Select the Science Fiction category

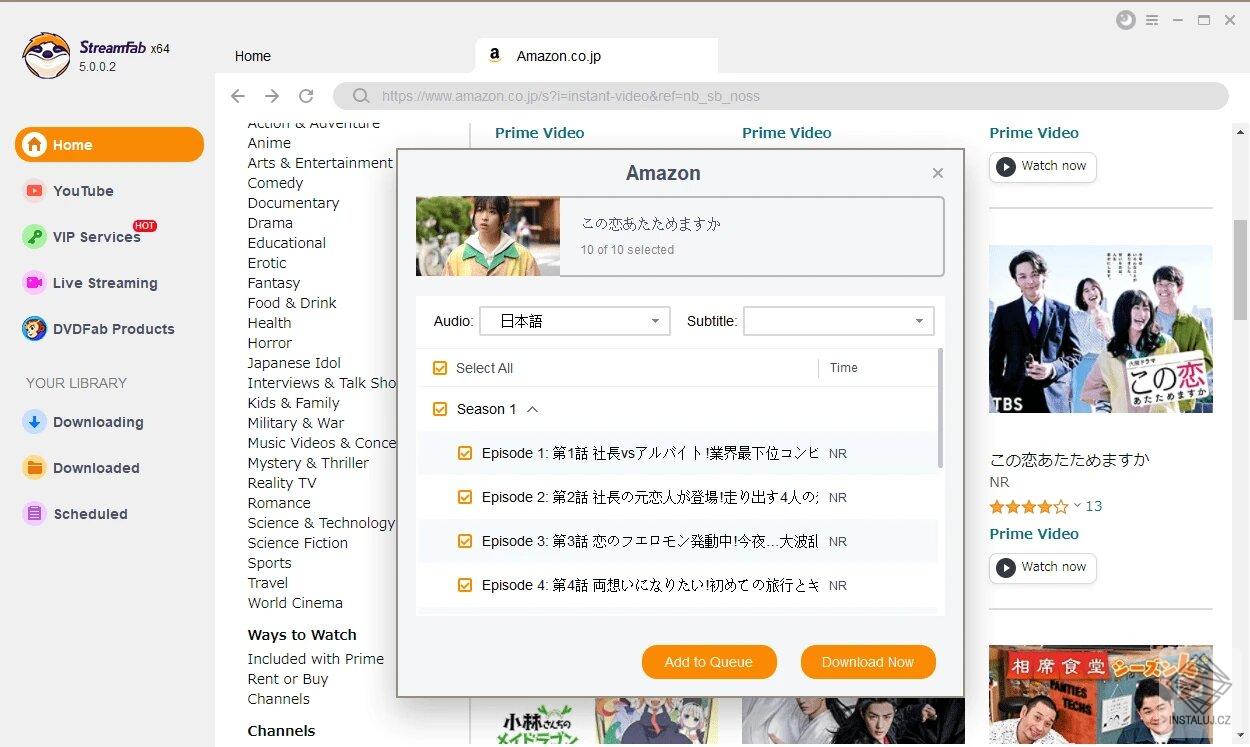pyautogui.click(x=298, y=543)
